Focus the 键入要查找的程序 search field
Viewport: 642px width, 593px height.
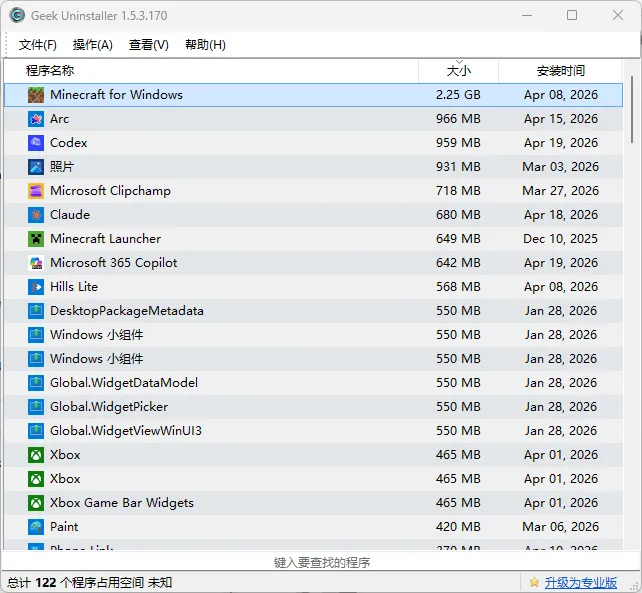pos(321,562)
